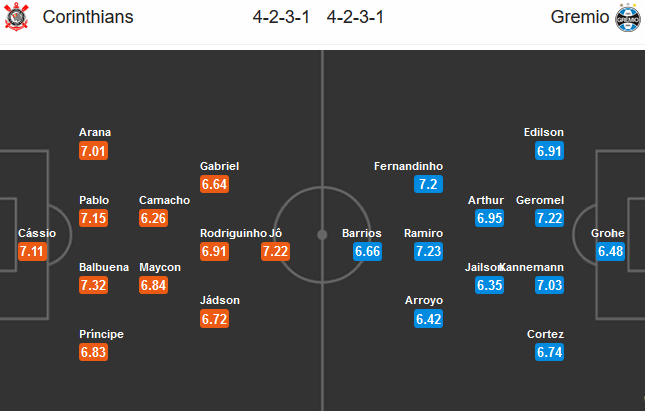Screen dimensions: 645x411
Task: Click Corinthians' 4-2-3-1 formation text
Action: pos(281,17)
